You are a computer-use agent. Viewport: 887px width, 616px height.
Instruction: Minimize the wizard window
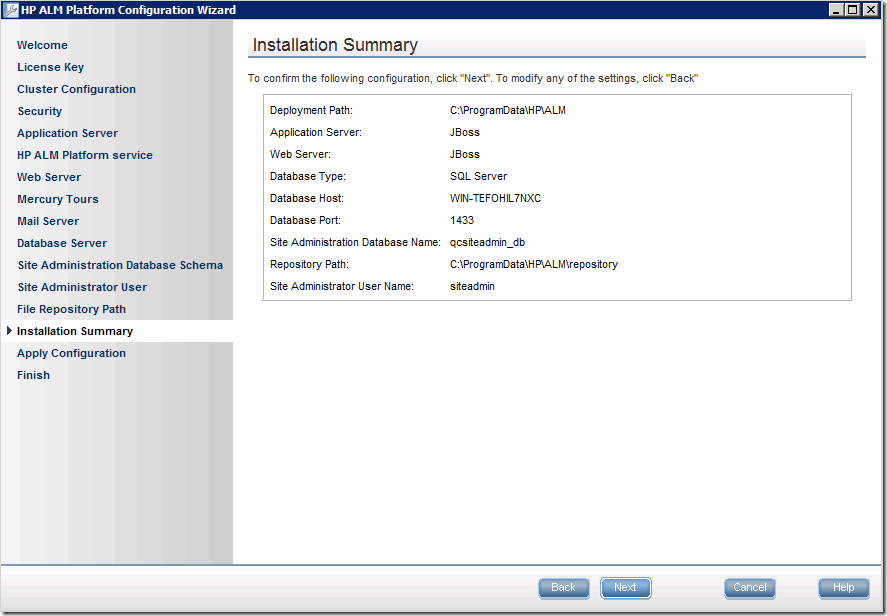[x=837, y=10]
